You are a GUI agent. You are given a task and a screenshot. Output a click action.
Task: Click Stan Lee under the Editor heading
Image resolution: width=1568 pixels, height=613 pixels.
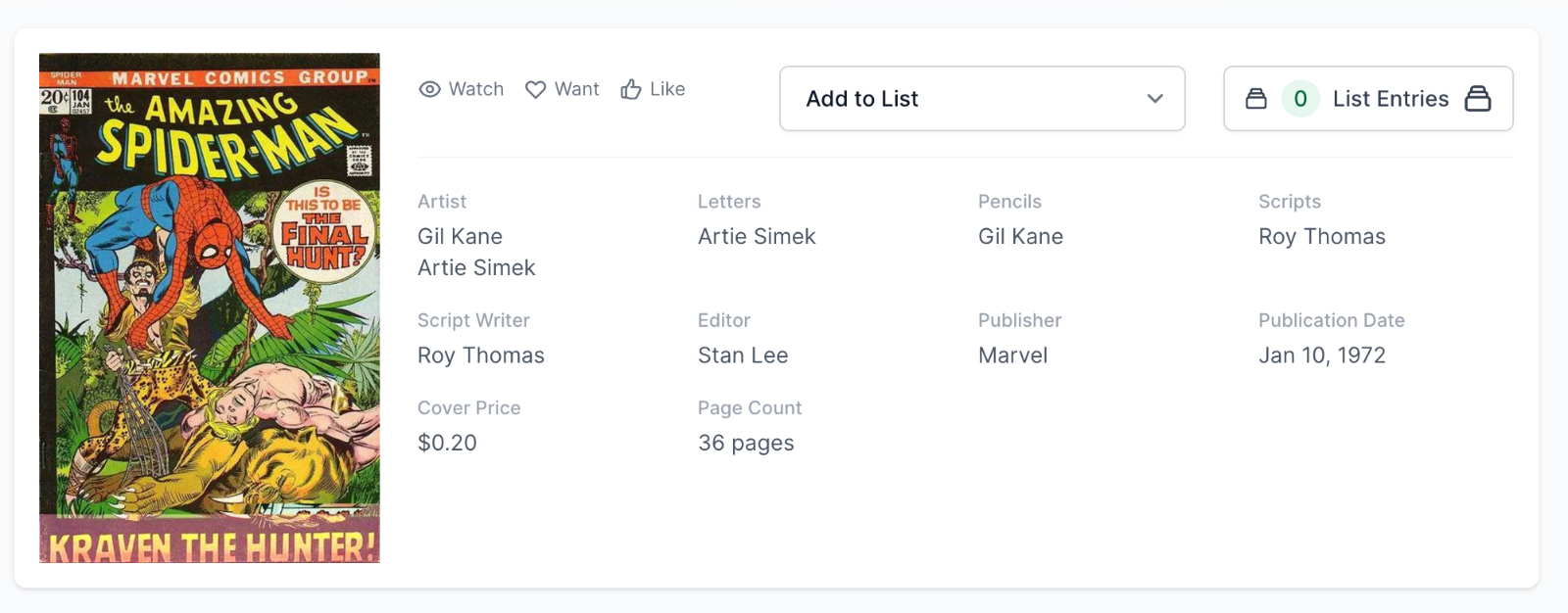[743, 355]
